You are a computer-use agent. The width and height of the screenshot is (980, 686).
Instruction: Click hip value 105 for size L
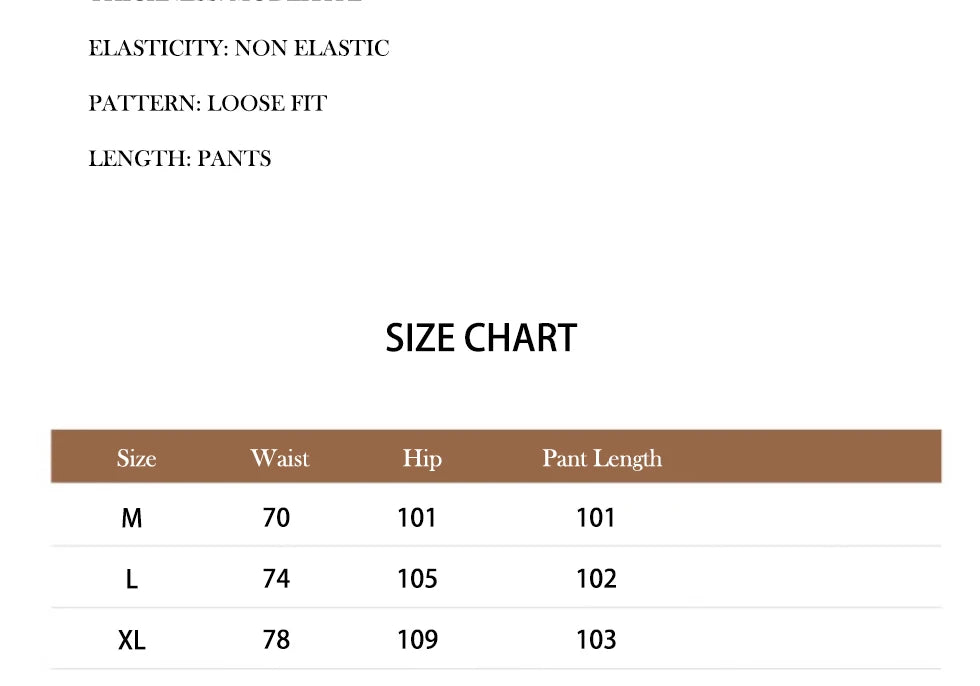click(417, 579)
